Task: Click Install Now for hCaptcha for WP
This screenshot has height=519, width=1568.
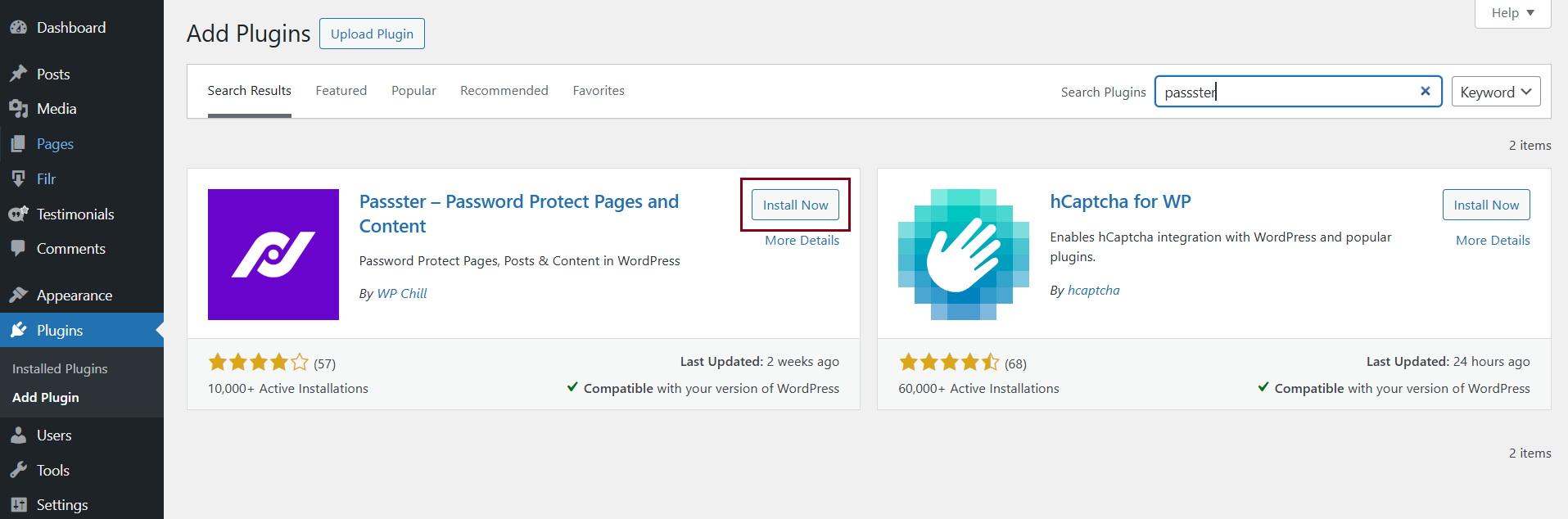Action: tap(1485, 205)
